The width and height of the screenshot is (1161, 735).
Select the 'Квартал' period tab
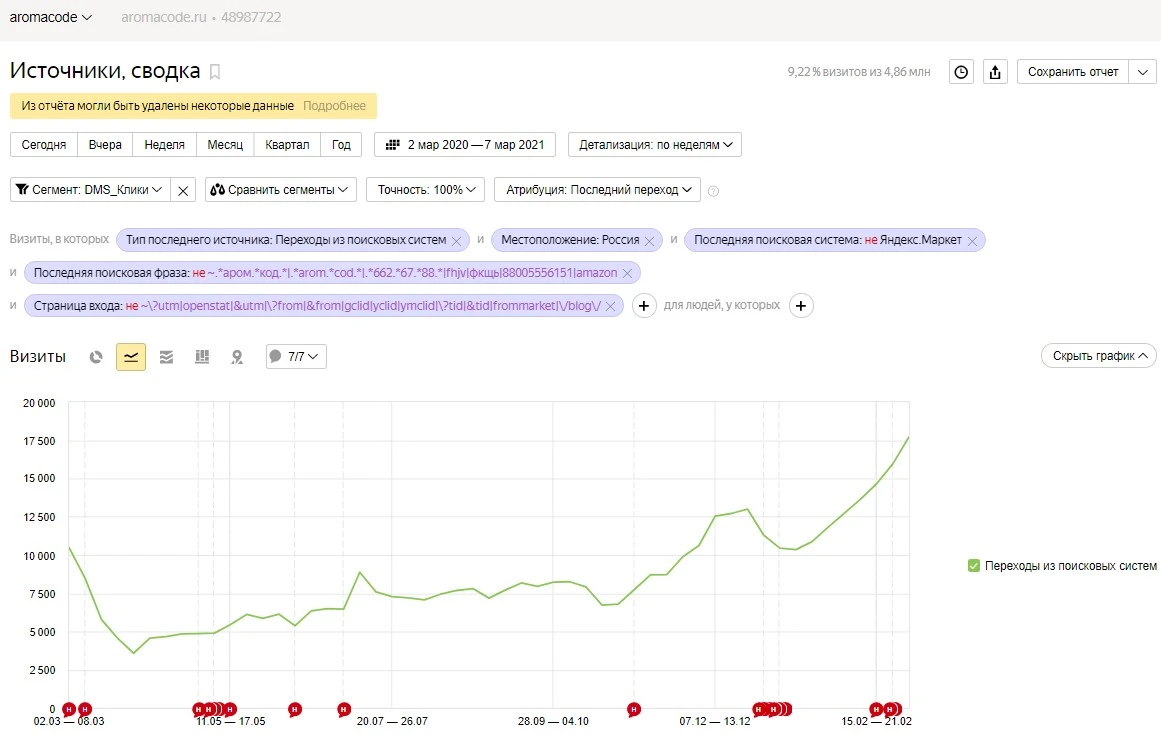click(x=287, y=145)
